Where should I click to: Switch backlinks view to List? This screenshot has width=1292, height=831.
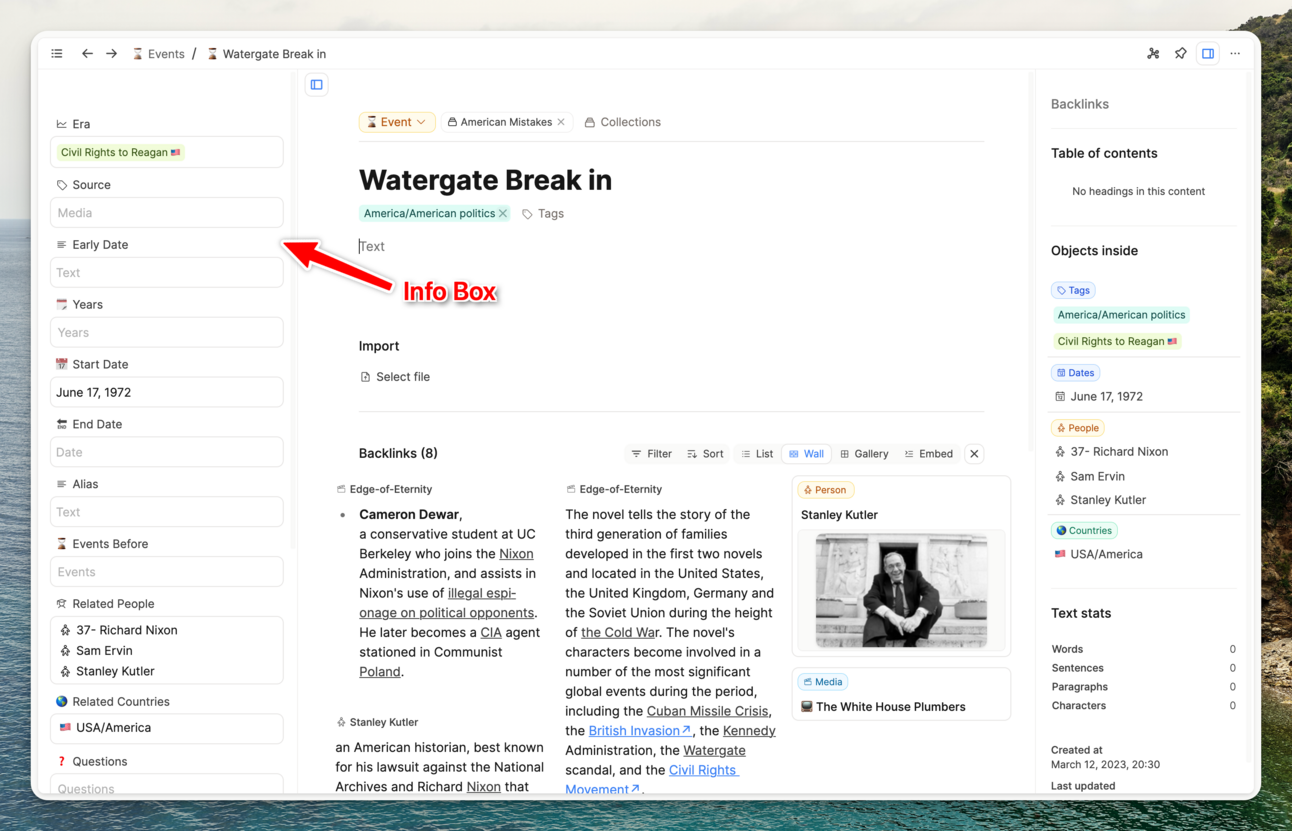(756, 453)
